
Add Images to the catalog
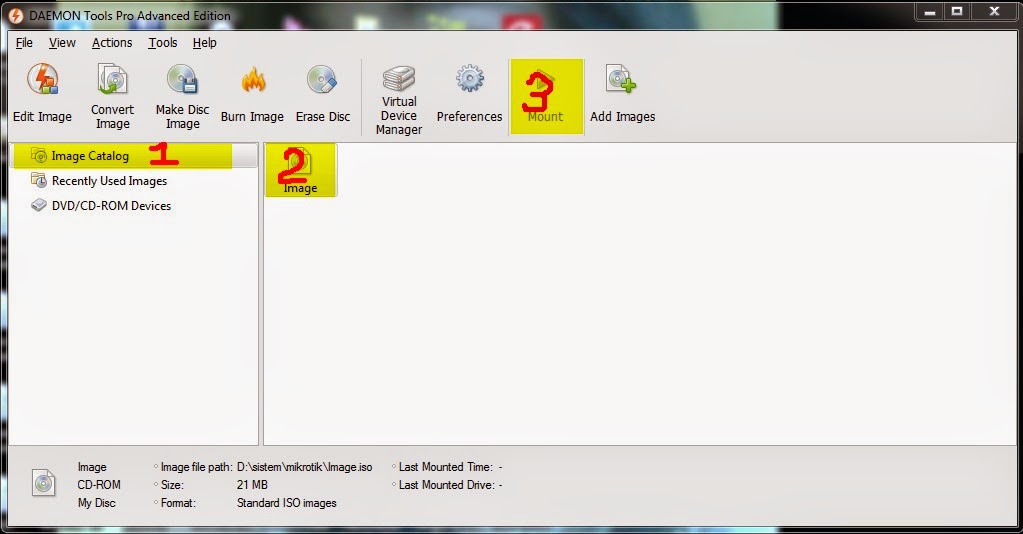622,94
